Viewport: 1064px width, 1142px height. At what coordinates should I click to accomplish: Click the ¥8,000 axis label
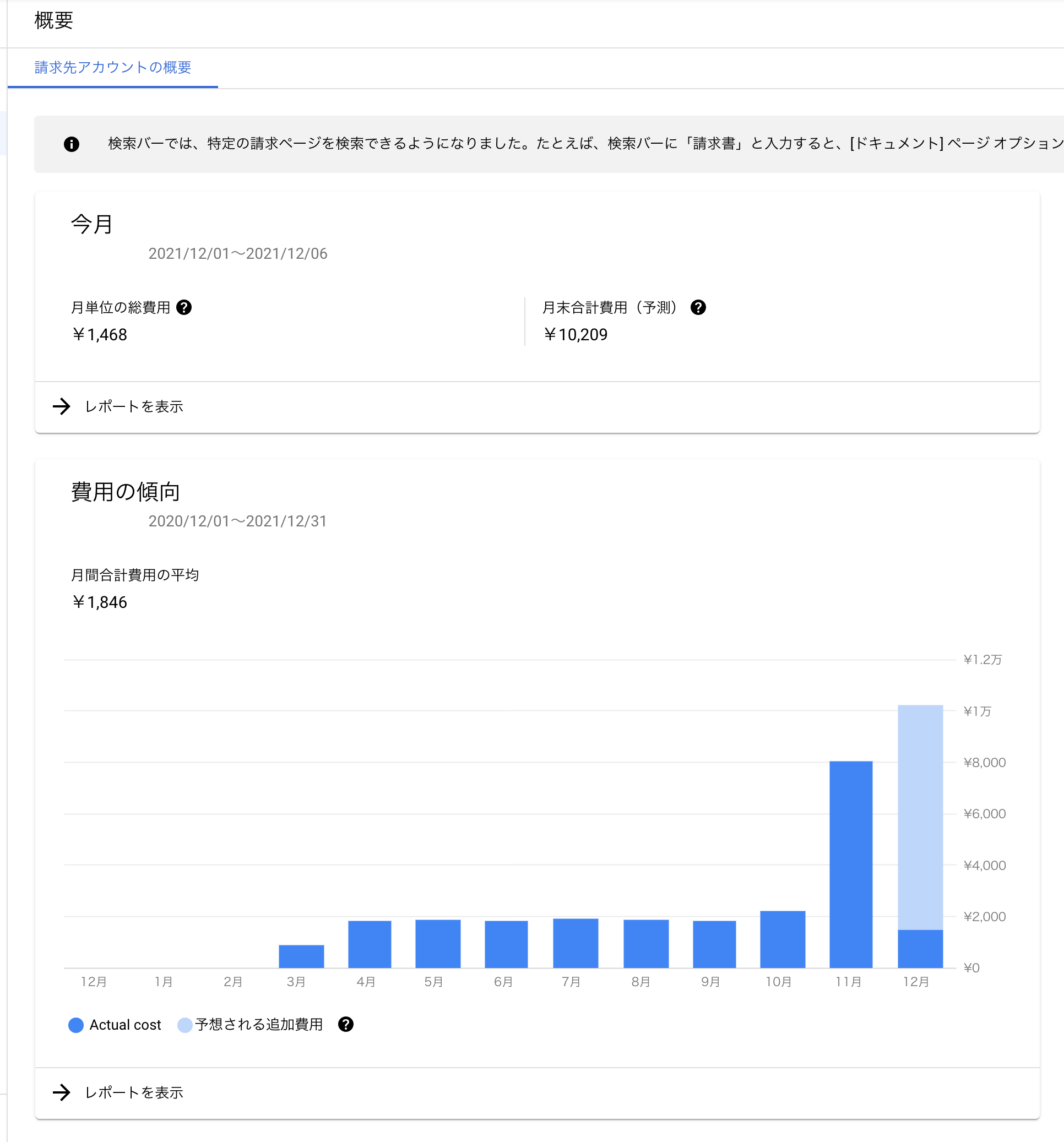[x=985, y=762]
